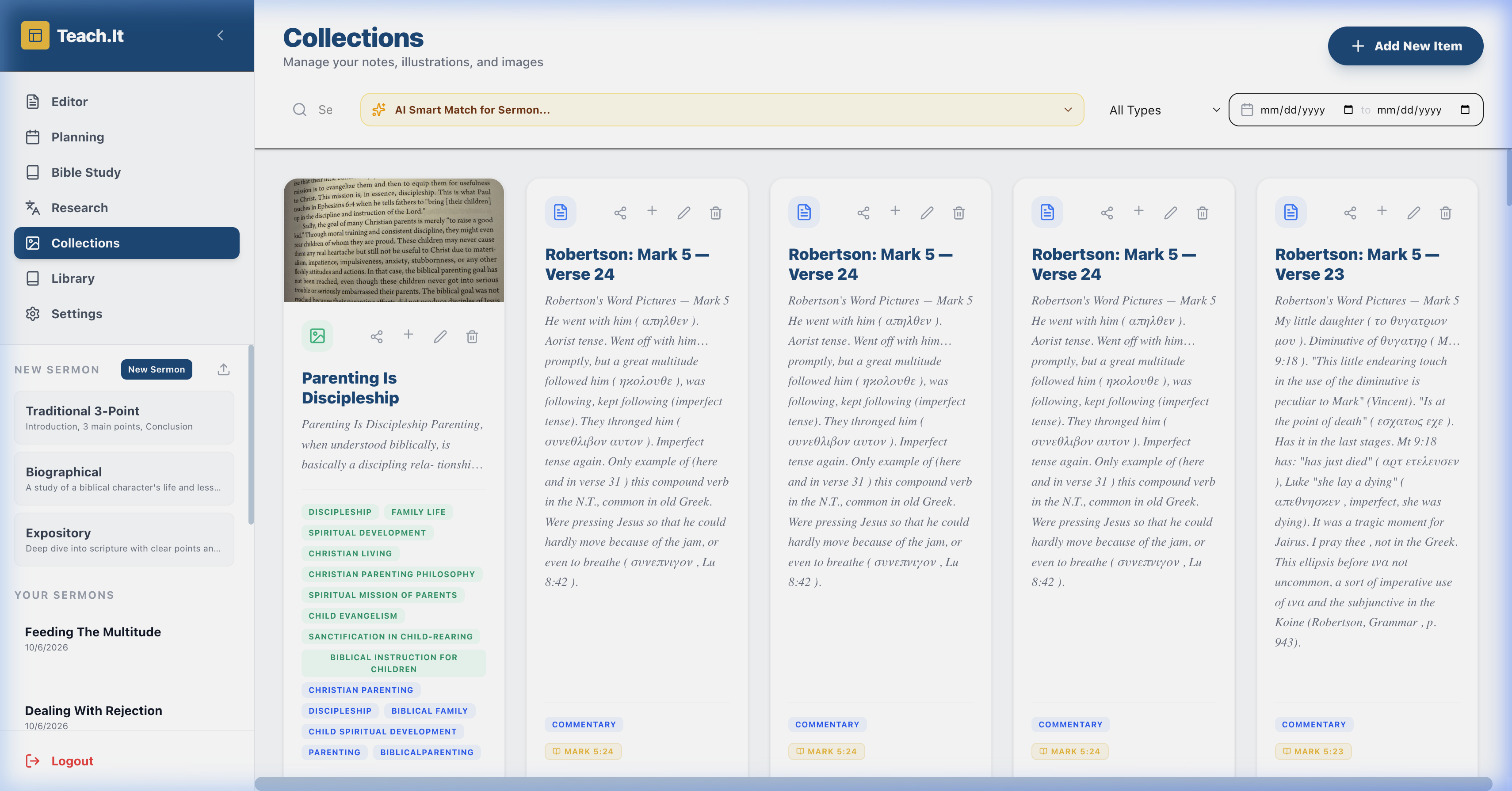Click the New Sermon button

pyautogui.click(x=157, y=369)
